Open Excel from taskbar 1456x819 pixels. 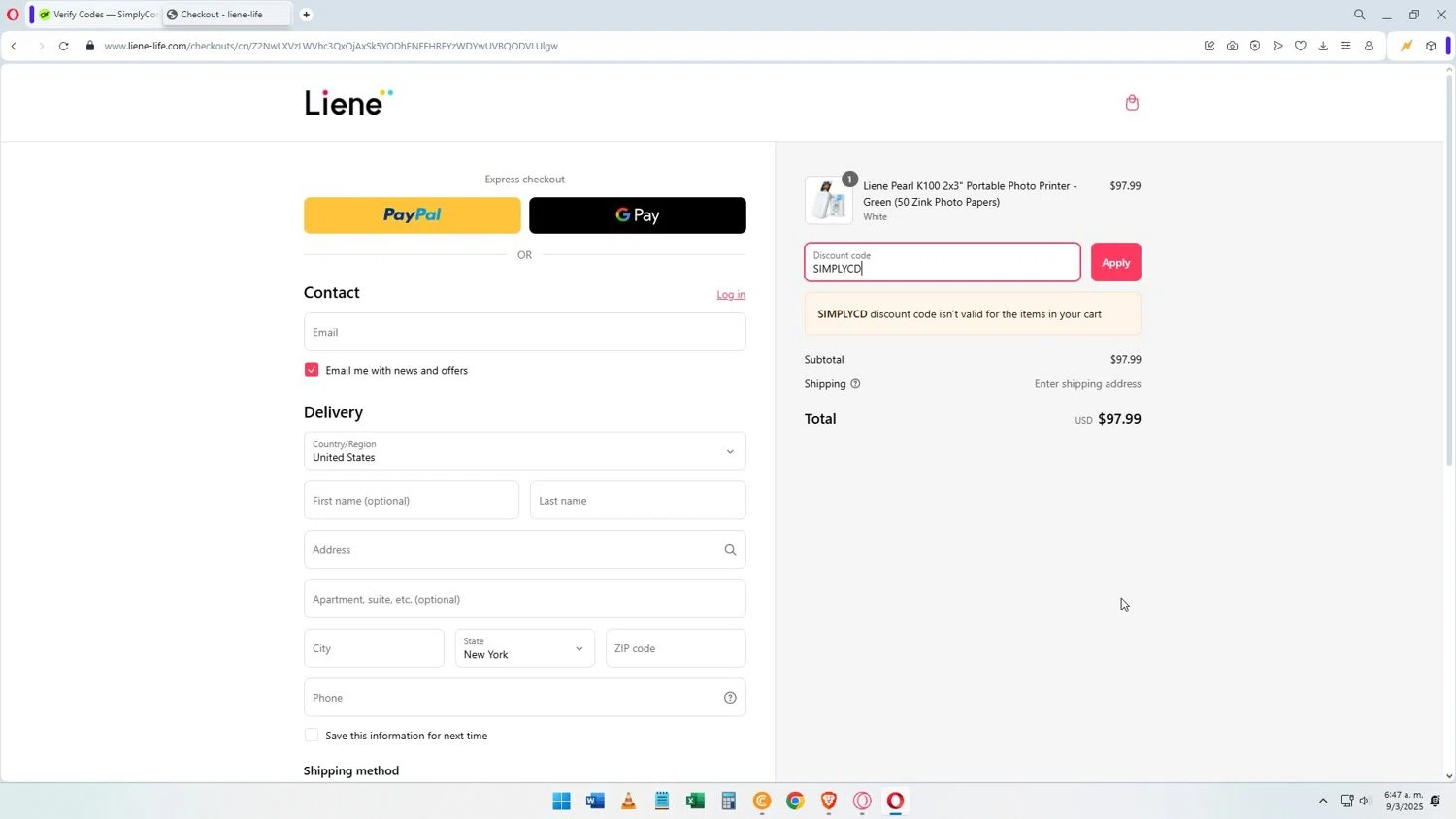coord(695,801)
